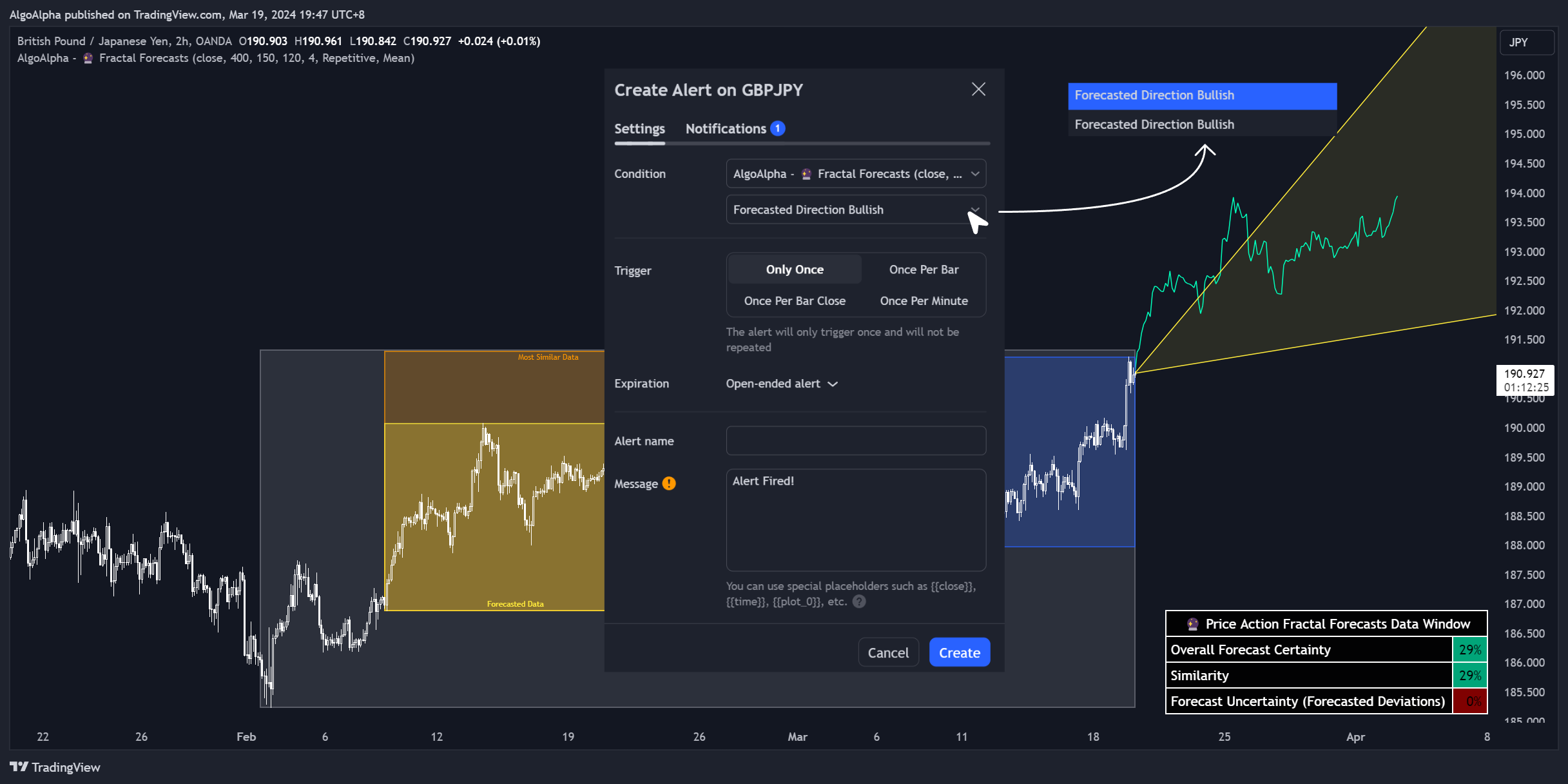Click the Most Similar Data label

coord(548,357)
